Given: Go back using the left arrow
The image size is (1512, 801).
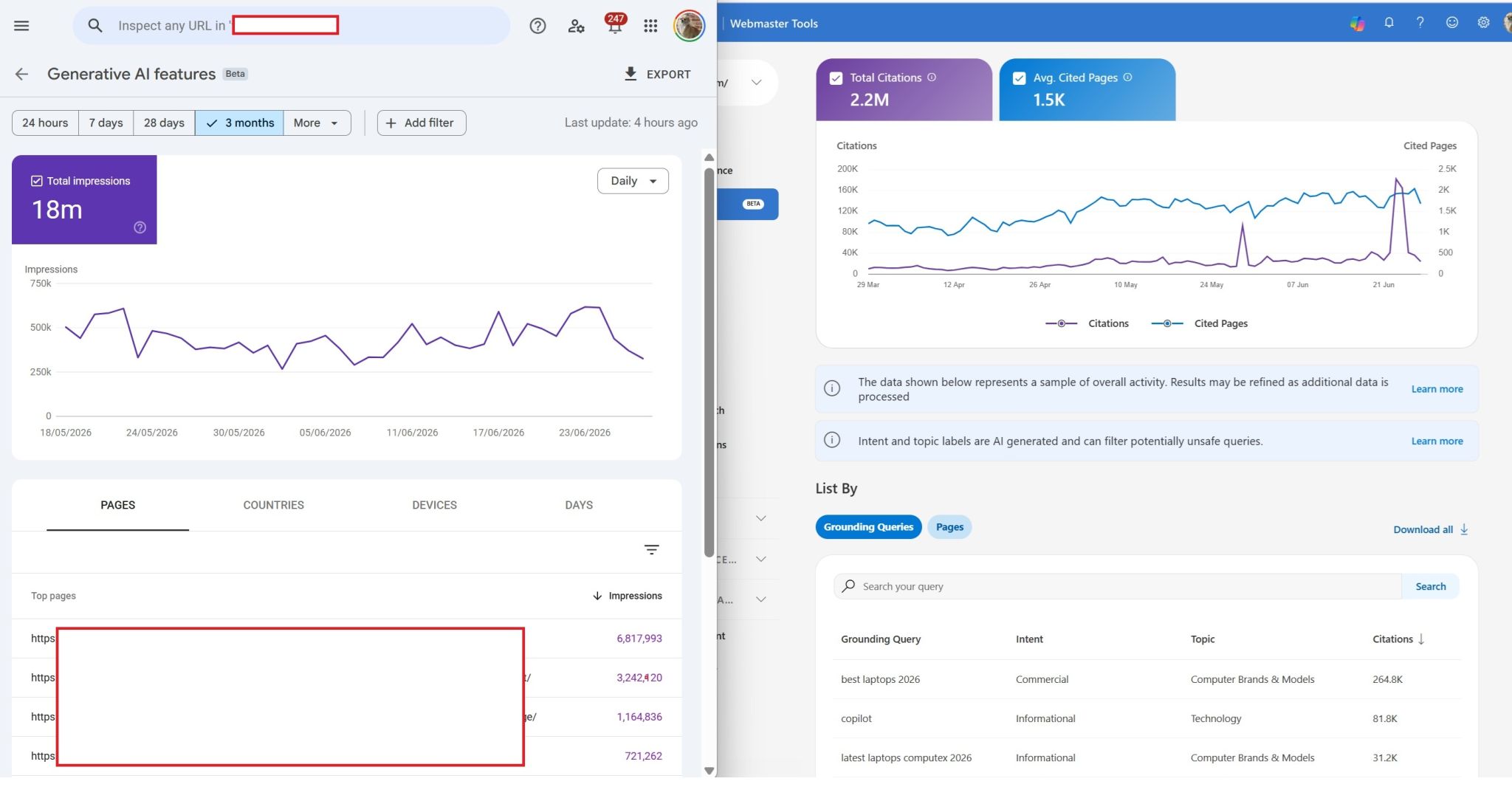Looking at the screenshot, I should pos(21,74).
